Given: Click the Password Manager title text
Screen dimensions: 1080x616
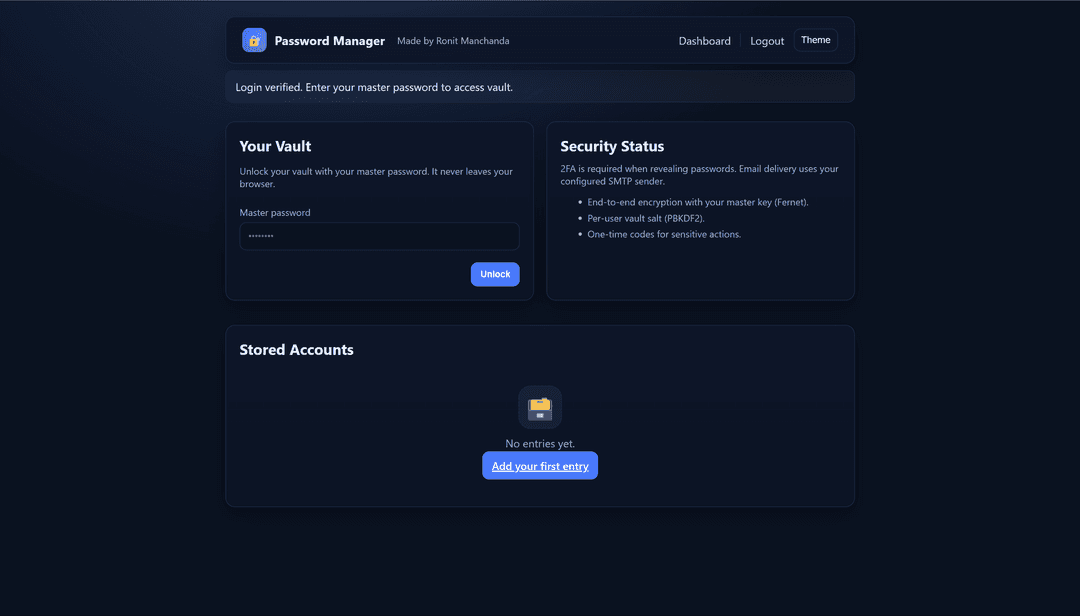Looking at the screenshot, I should point(329,41).
